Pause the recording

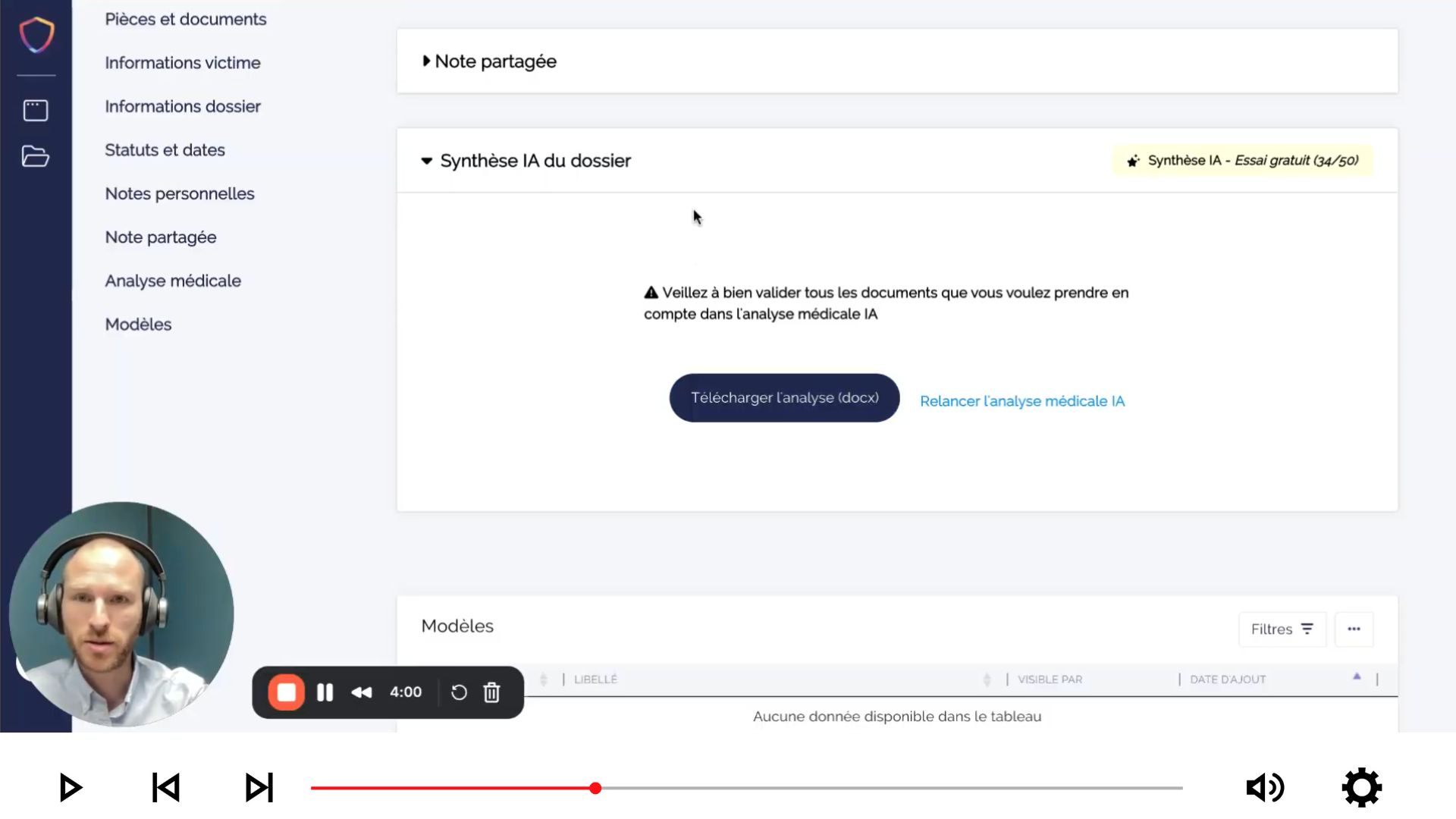tap(325, 692)
